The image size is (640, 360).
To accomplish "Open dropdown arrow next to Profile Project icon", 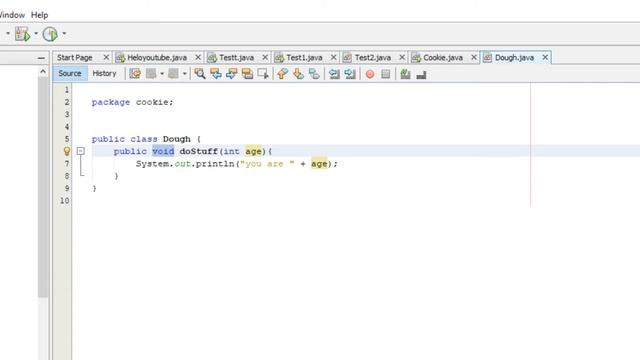I will pos(64,33).
